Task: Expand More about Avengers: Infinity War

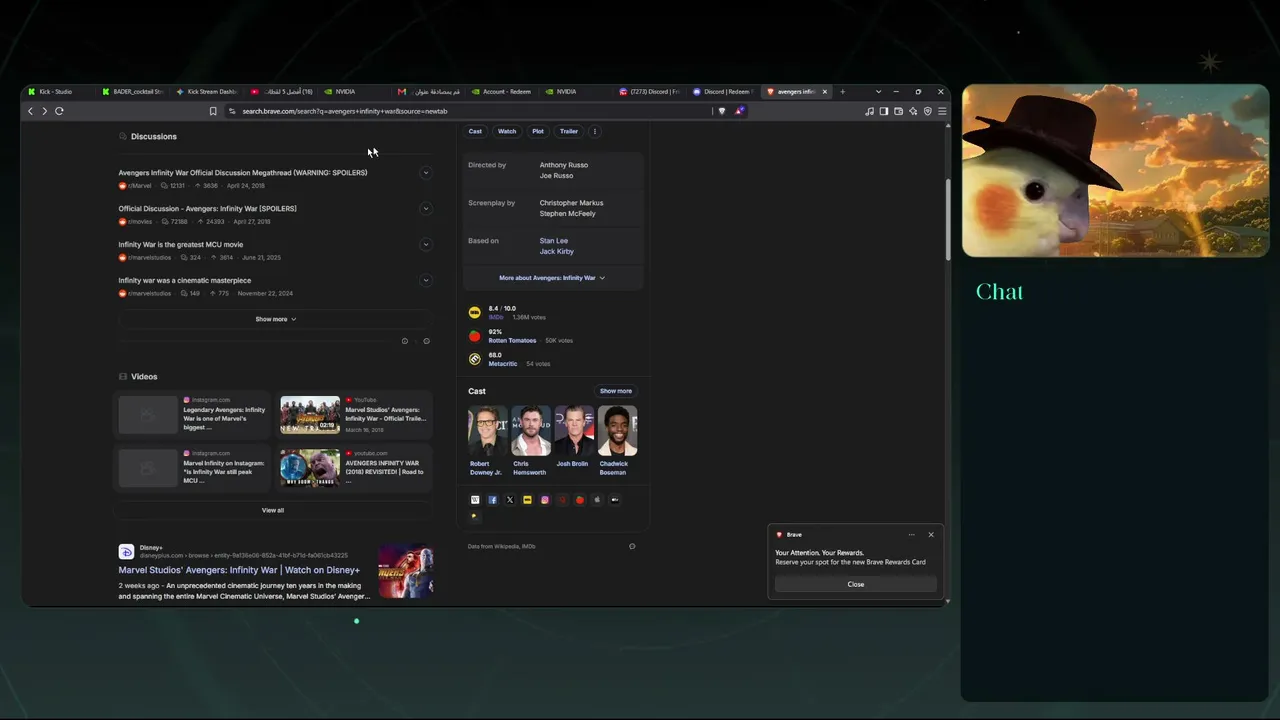Action: [x=552, y=278]
